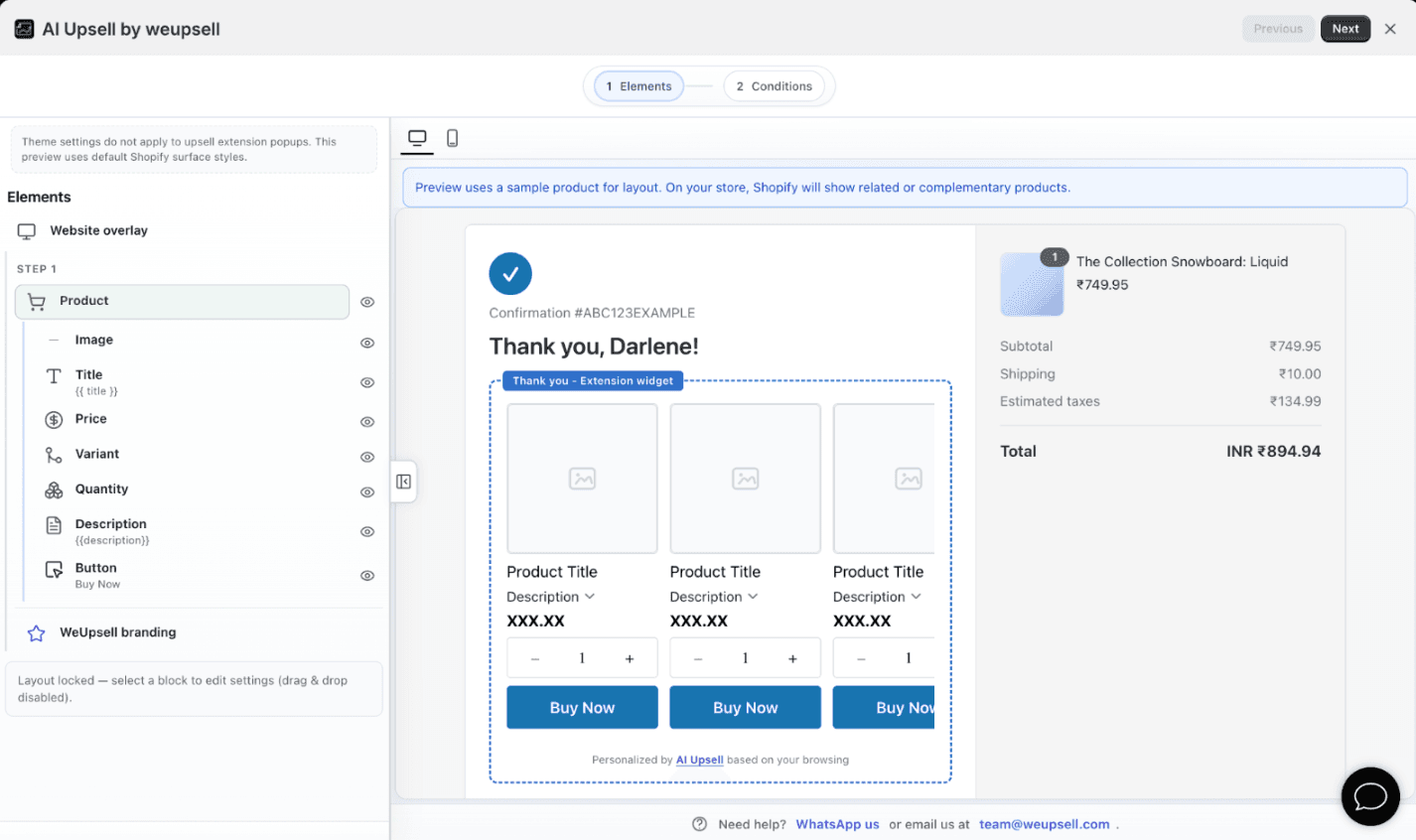Screen dimensions: 1416x840
Task: Switch to mobile preview icon
Action: (452, 138)
